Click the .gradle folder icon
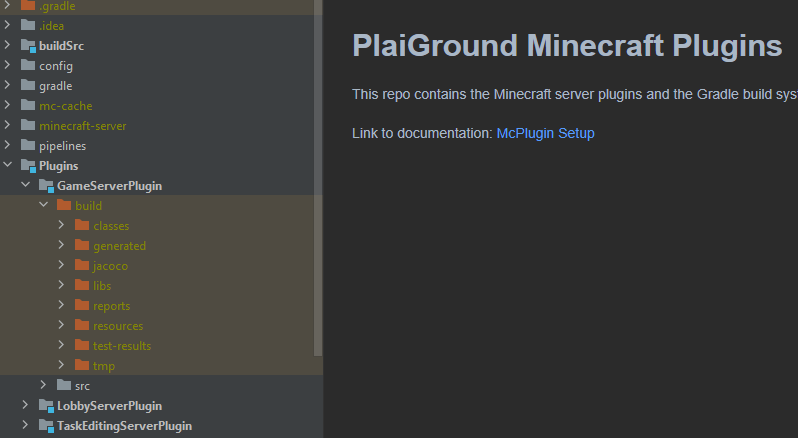Image resolution: width=798 pixels, height=438 pixels. point(28,6)
